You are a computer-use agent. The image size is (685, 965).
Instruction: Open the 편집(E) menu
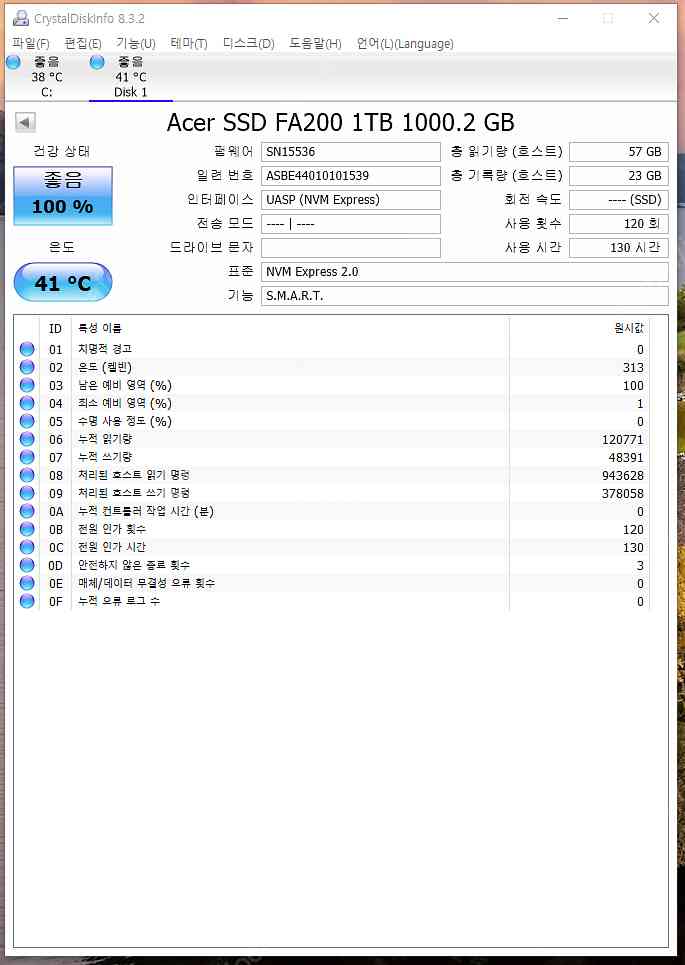coord(83,44)
